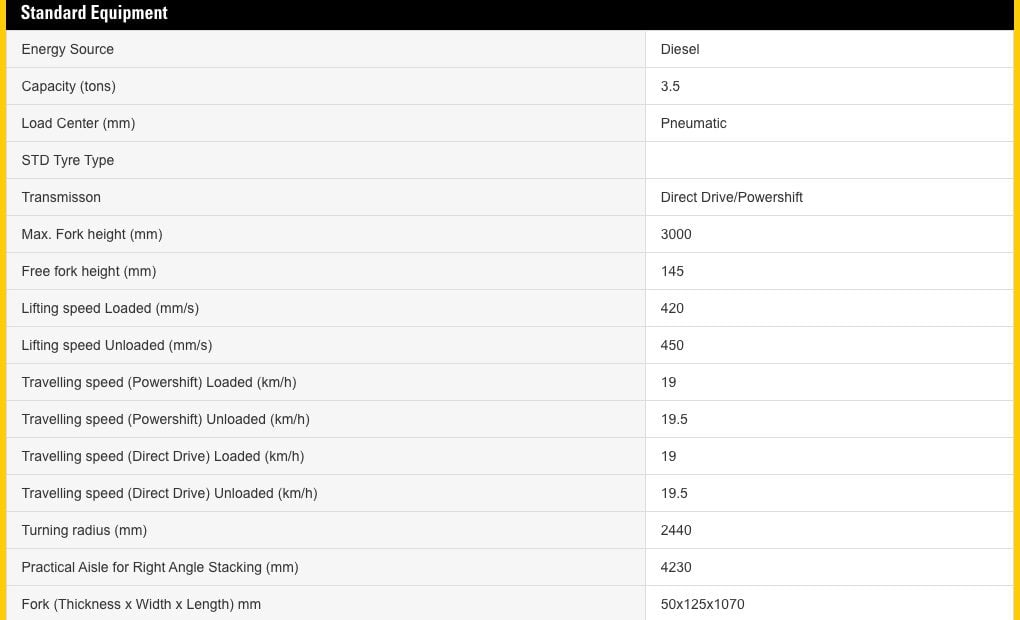Image resolution: width=1020 pixels, height=620 pixels.
Task: Select the STD Tyre Type label
Action: (x=68, y=160)
